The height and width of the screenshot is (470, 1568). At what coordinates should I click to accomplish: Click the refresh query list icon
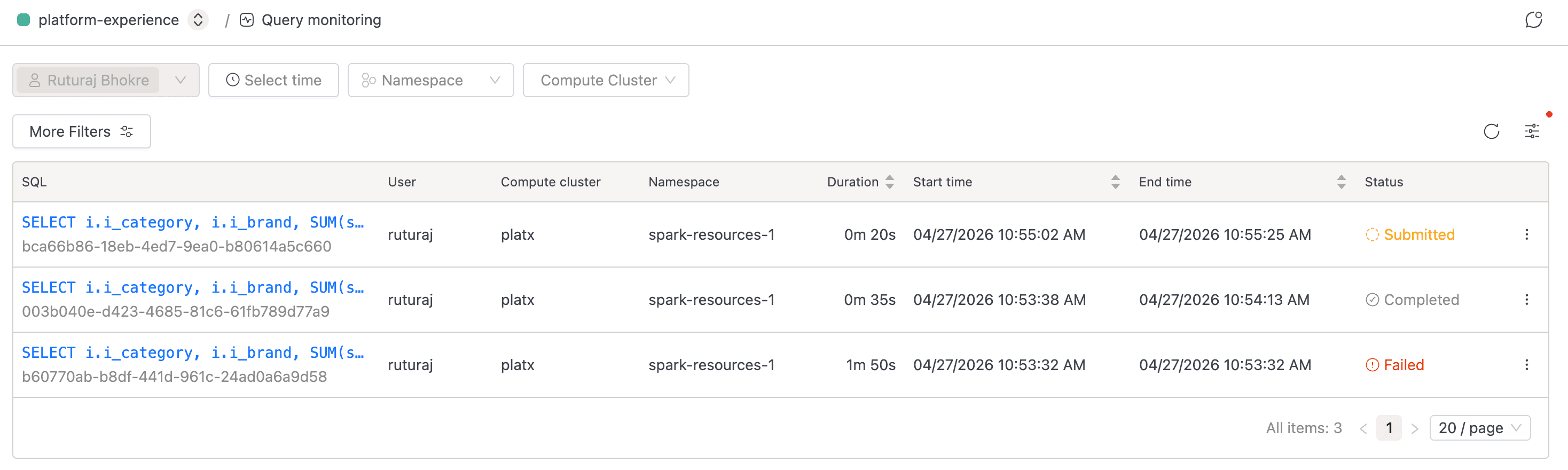point(1491,131)
